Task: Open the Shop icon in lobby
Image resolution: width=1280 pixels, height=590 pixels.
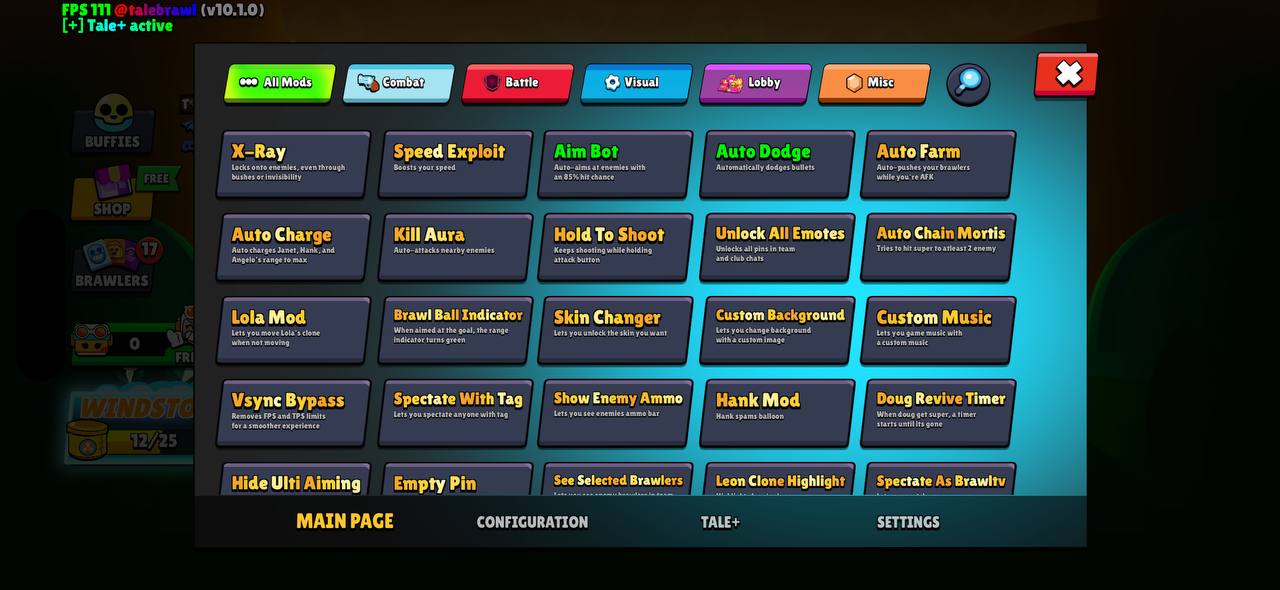Action: point(112,193)
